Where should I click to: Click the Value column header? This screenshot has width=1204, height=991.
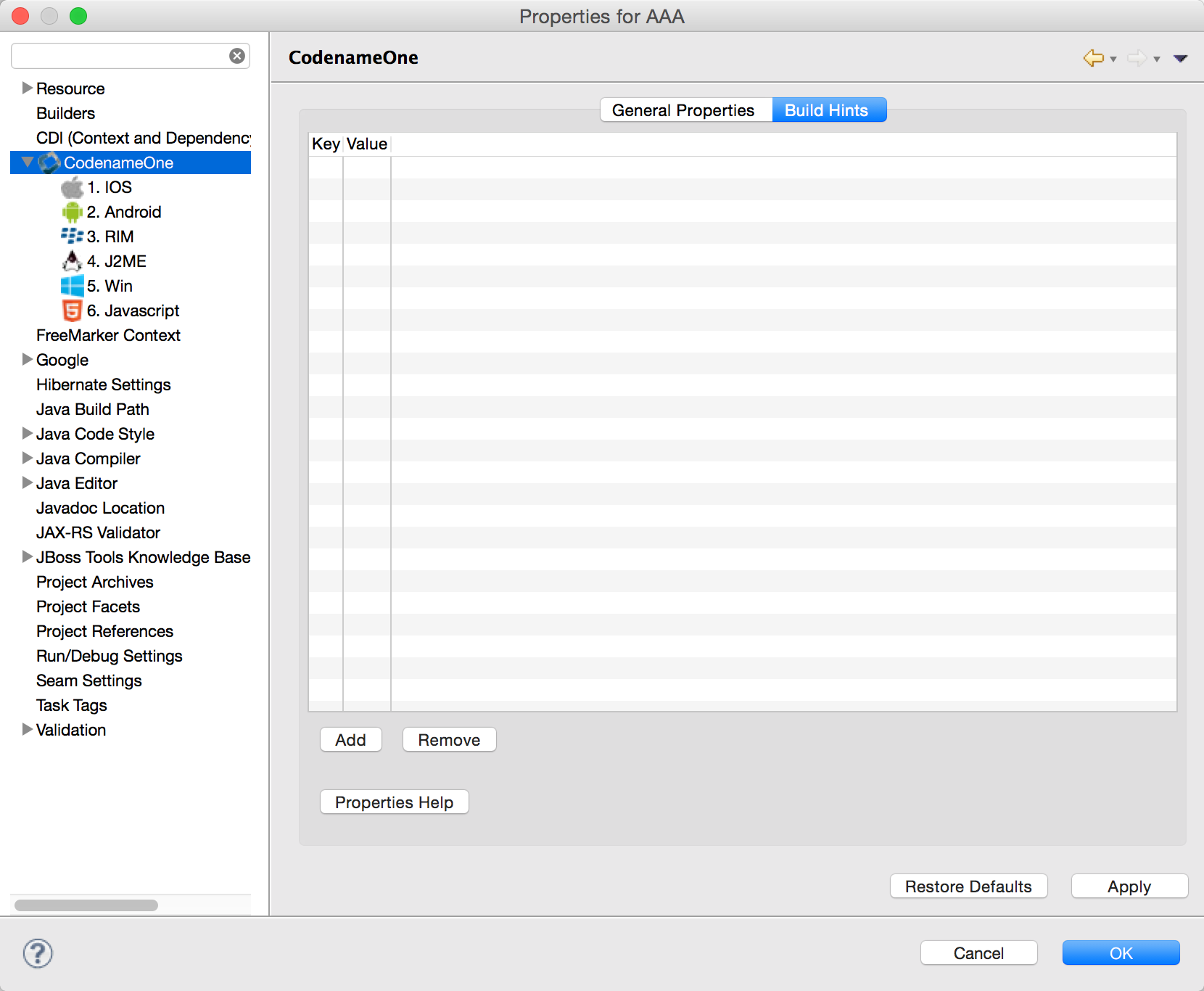(367, 144)
